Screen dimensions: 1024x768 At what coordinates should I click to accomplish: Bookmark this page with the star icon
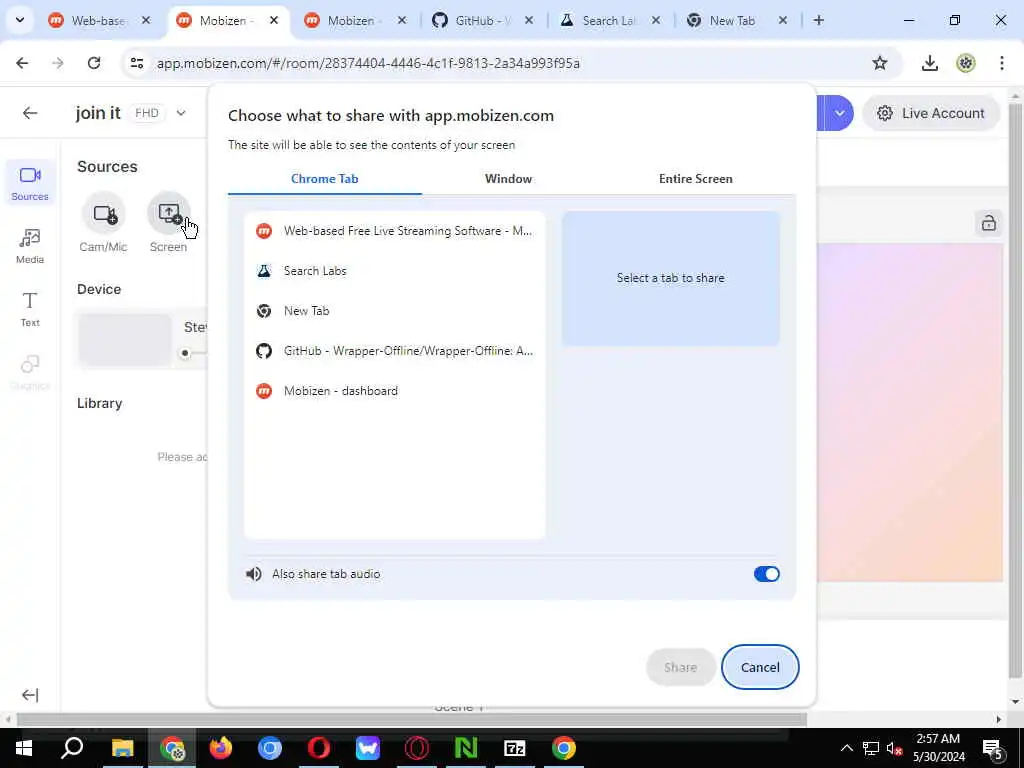pos(880,63)
